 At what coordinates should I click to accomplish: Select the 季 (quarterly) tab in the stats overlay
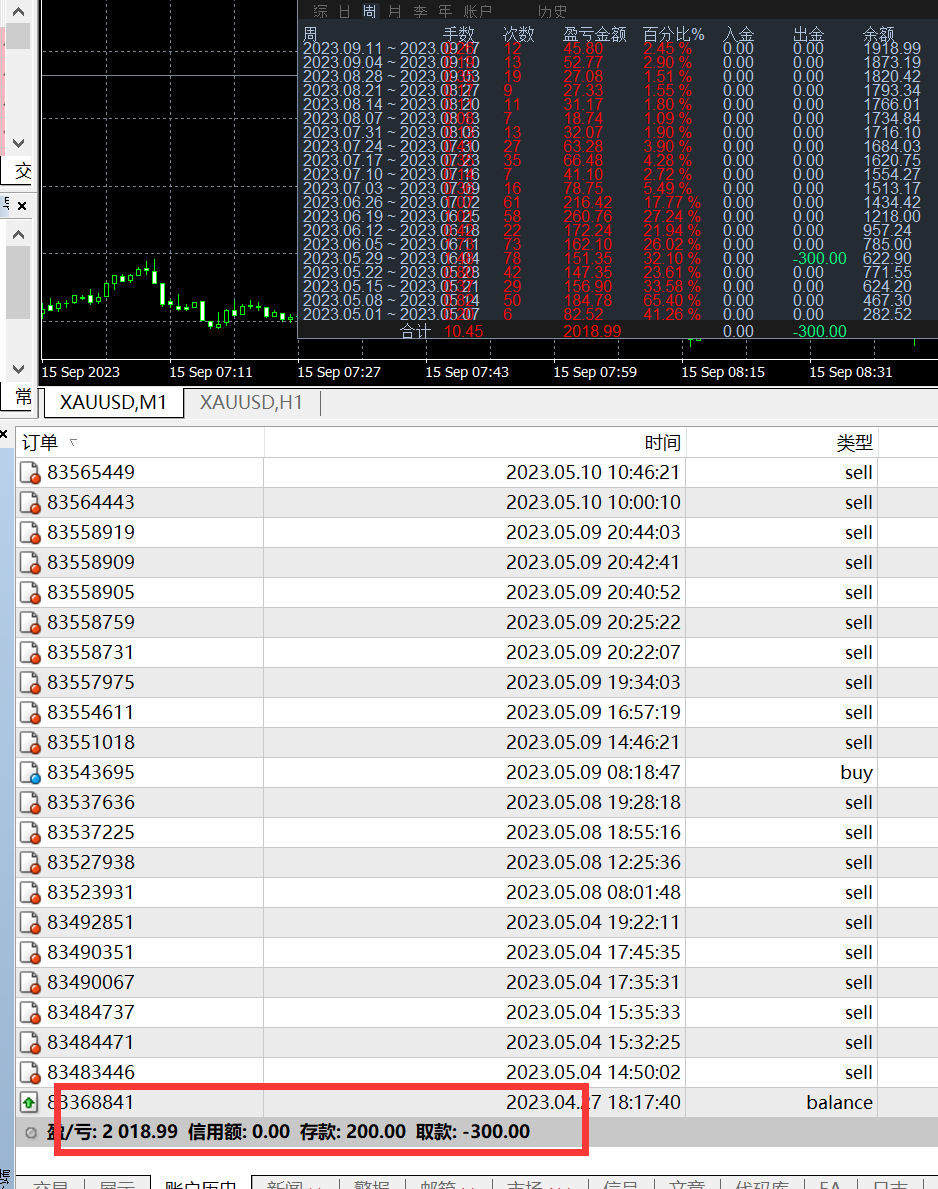tap(420, 11)
